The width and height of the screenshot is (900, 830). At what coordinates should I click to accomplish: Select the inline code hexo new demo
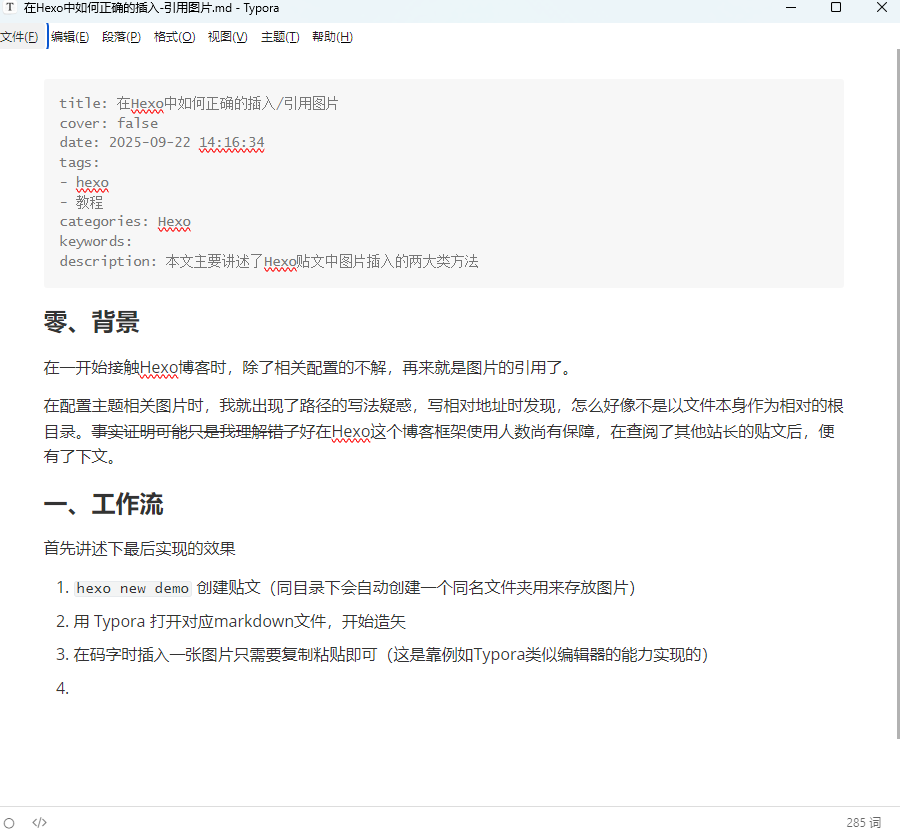pos(131,588)
